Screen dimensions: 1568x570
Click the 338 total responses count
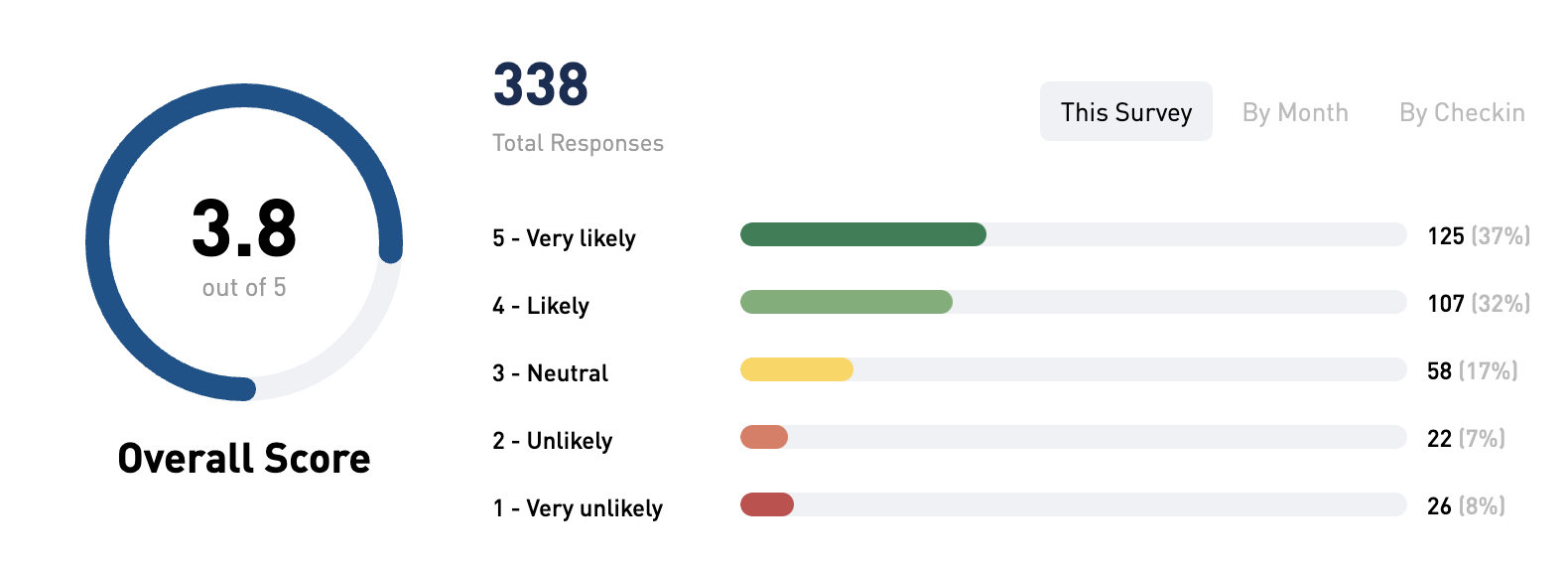pyautogui.click(x=541, y=84)
